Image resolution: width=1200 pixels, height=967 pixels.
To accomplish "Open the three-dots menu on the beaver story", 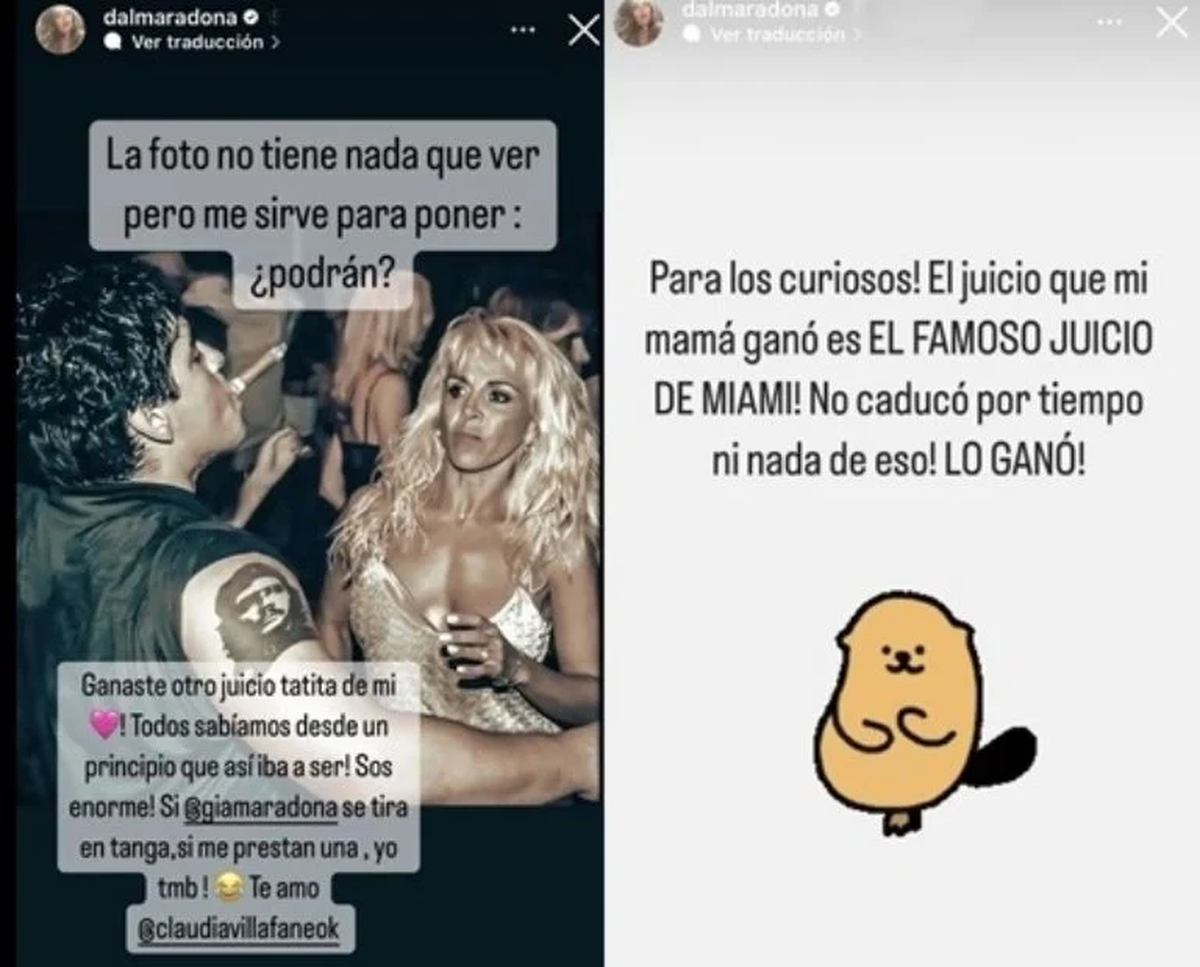I will pos(1108,22).
